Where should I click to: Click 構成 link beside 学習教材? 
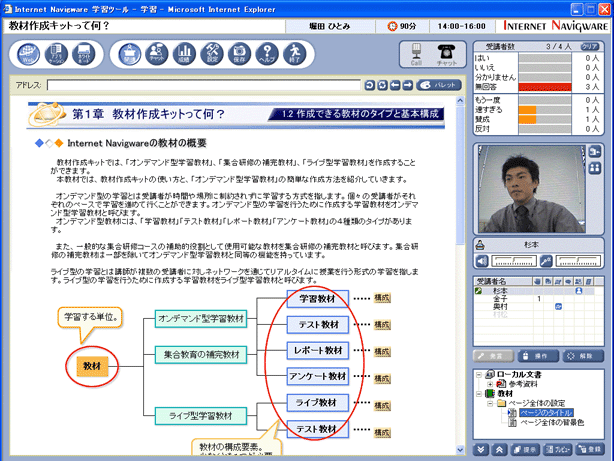[382, 298]
